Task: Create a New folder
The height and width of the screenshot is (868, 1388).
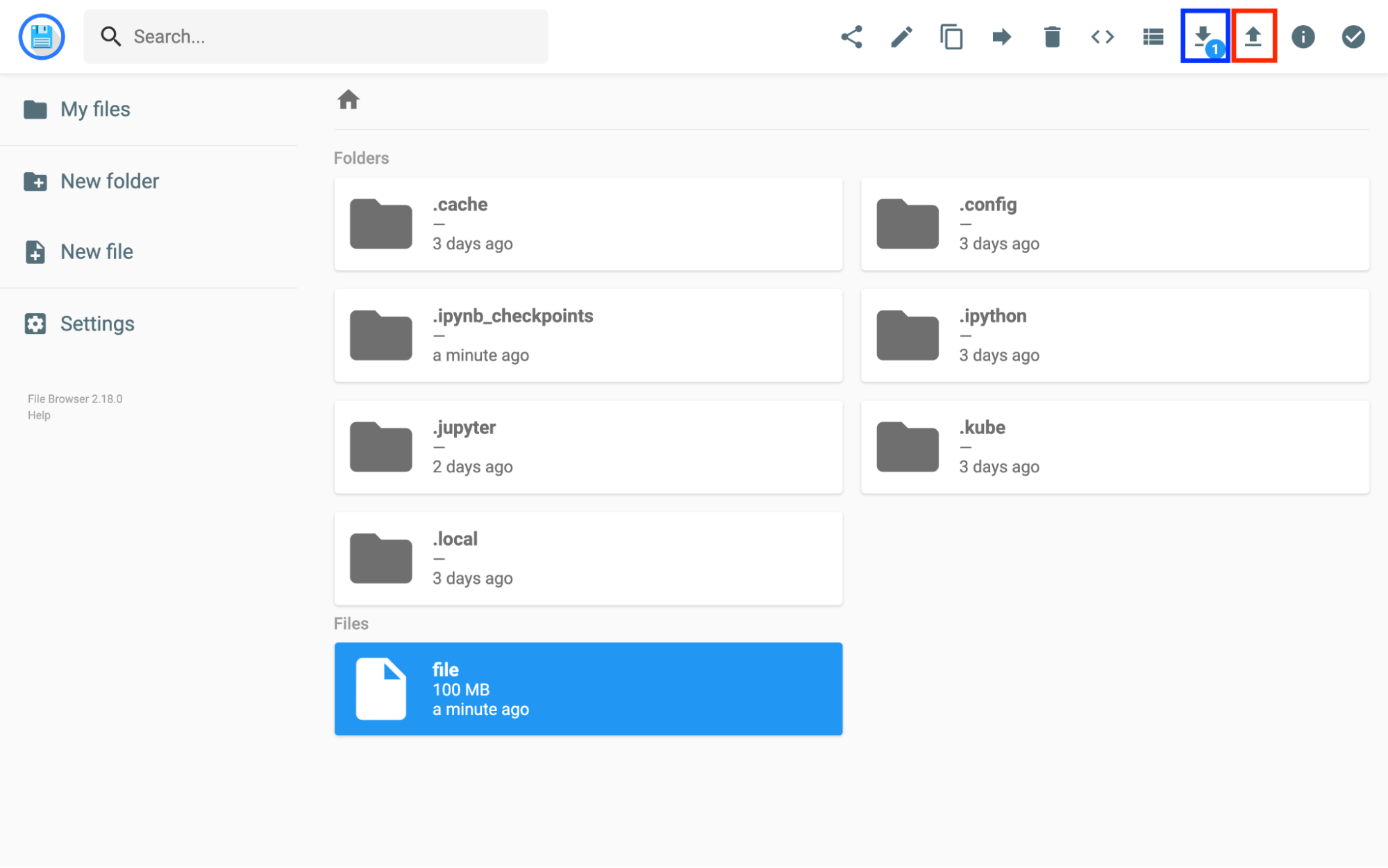Action: tap(91, 181)
